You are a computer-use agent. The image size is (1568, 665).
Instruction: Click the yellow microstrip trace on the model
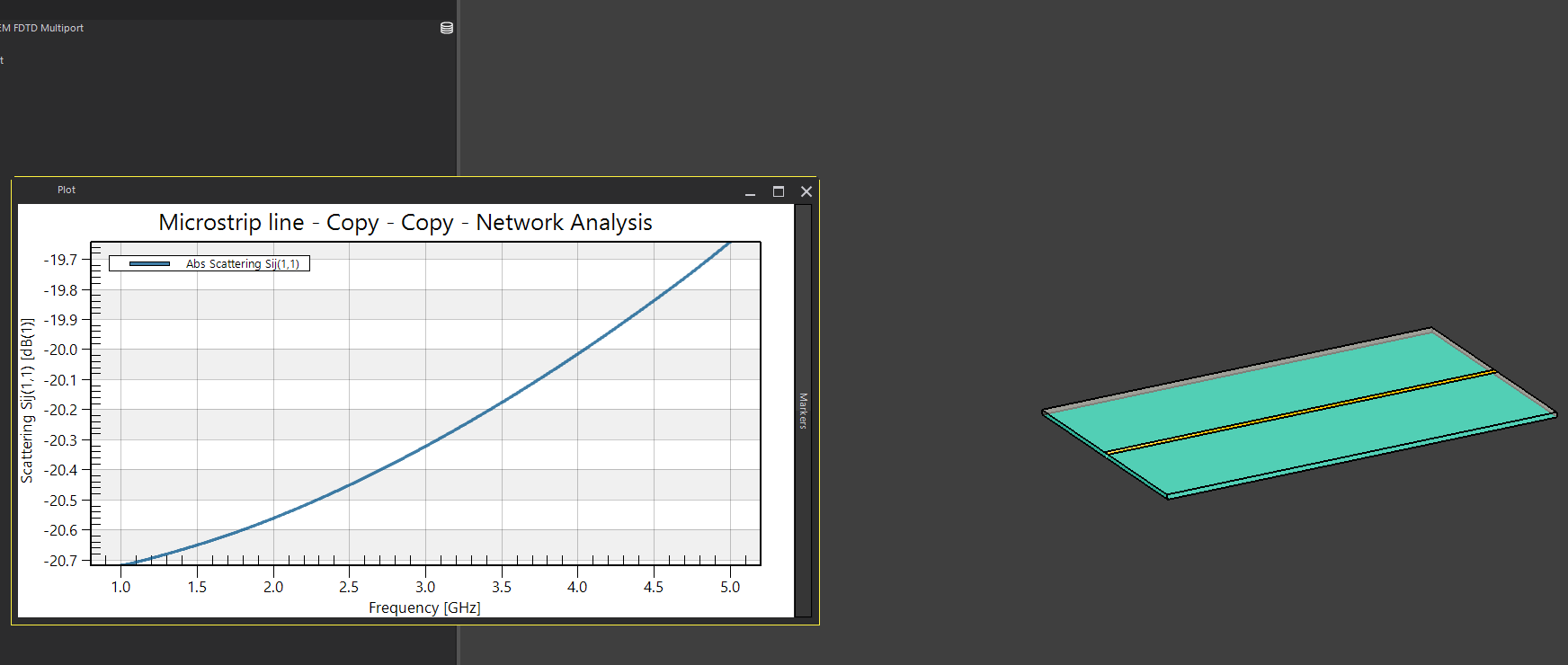[x=1300, y=412]
